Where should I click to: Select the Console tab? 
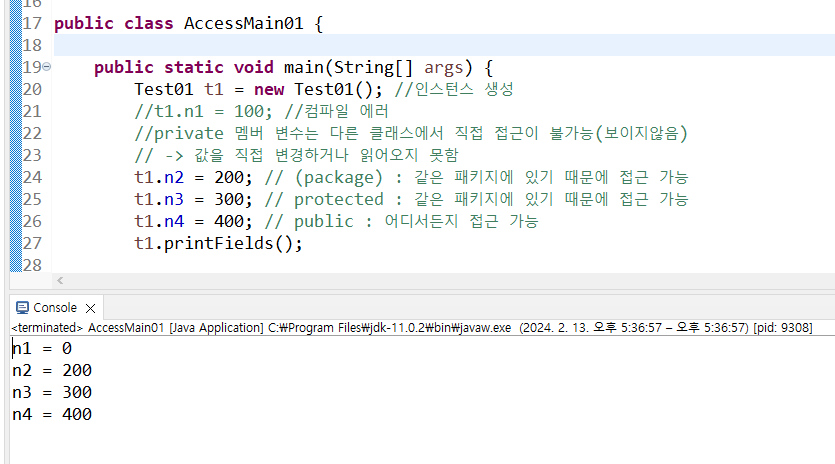click(x=55, y=308)
